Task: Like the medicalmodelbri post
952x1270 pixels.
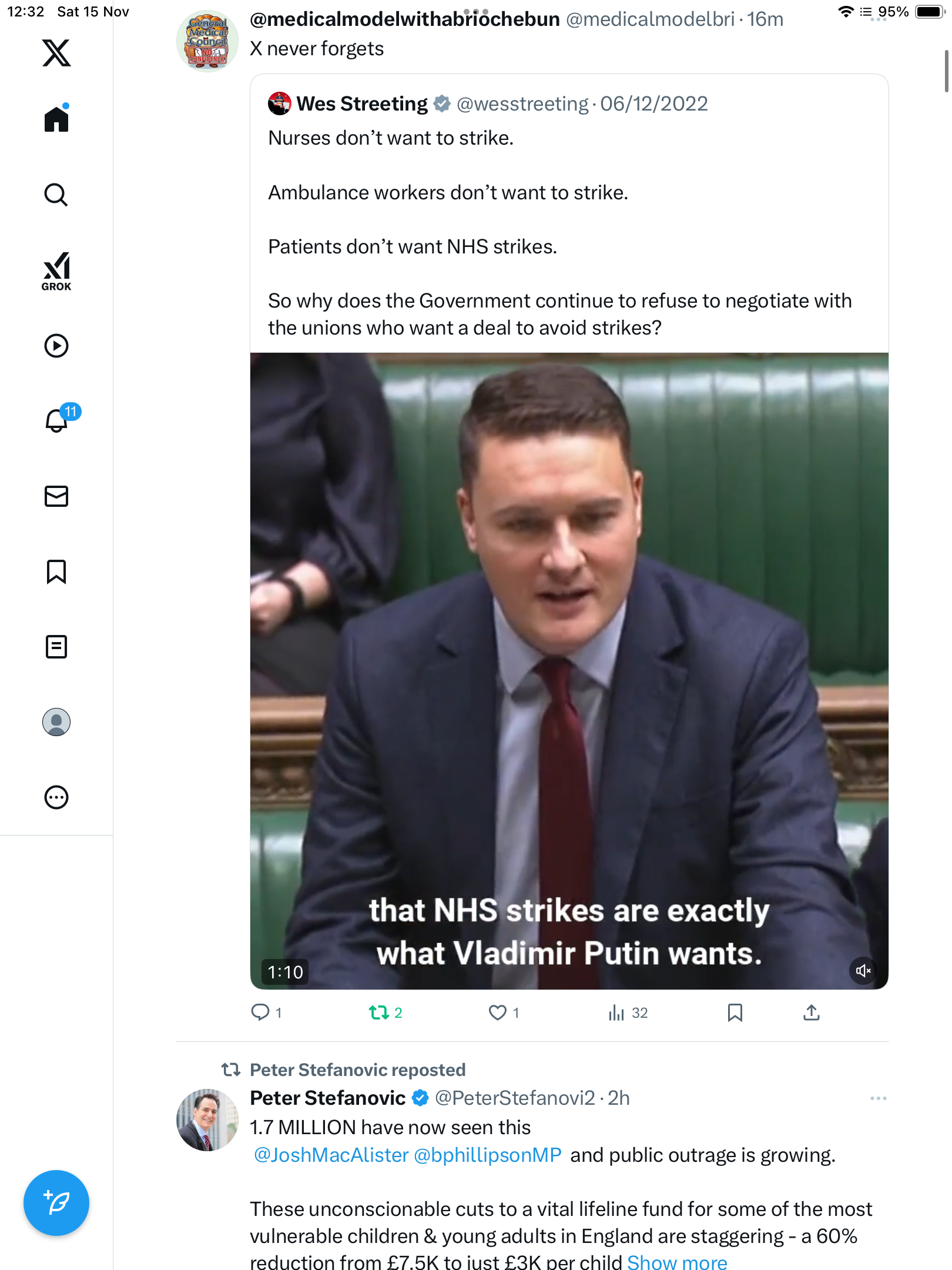Action: [498, 1012]
